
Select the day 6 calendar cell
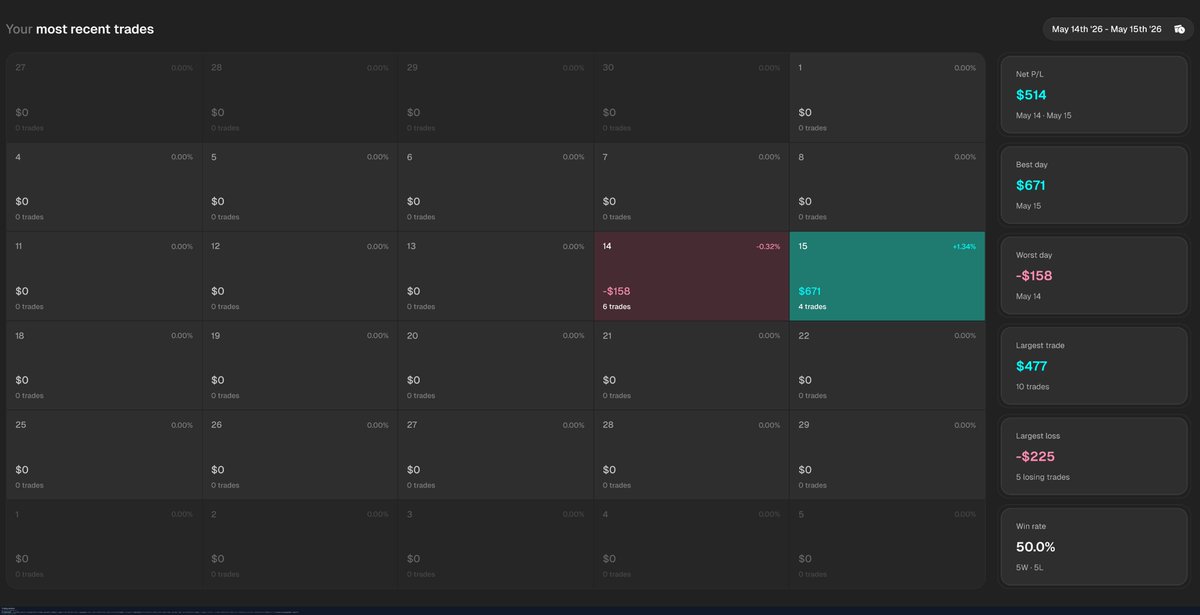coord(496,187)
